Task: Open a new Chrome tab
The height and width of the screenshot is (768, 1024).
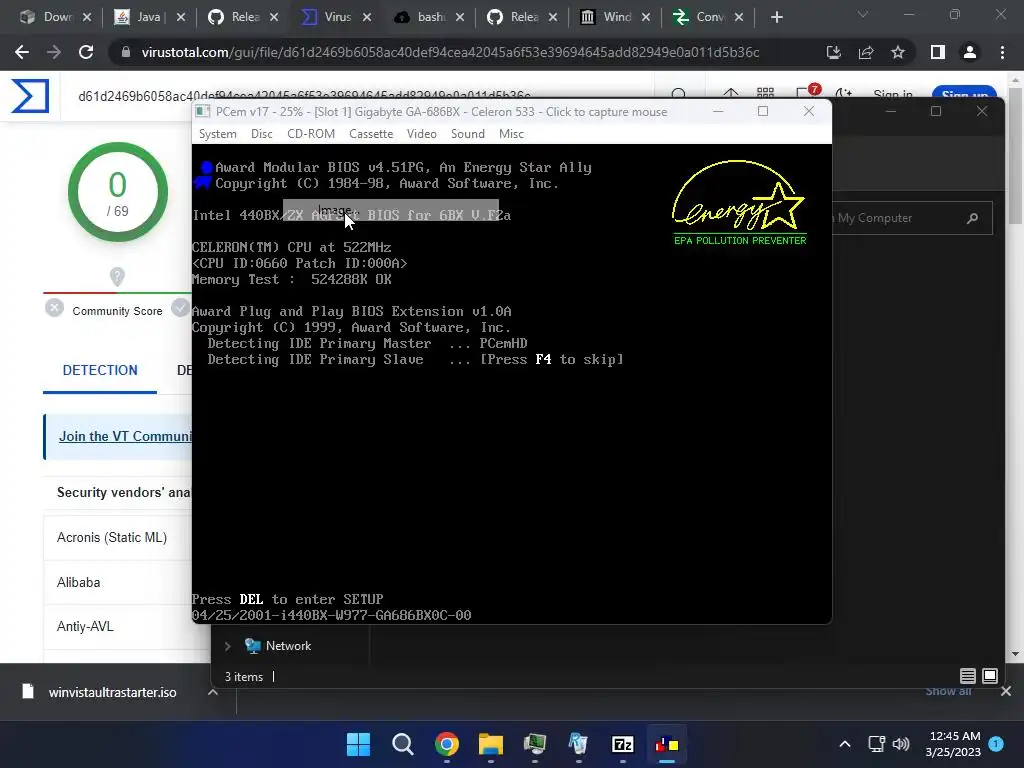Action: click(x=776, y=18)
